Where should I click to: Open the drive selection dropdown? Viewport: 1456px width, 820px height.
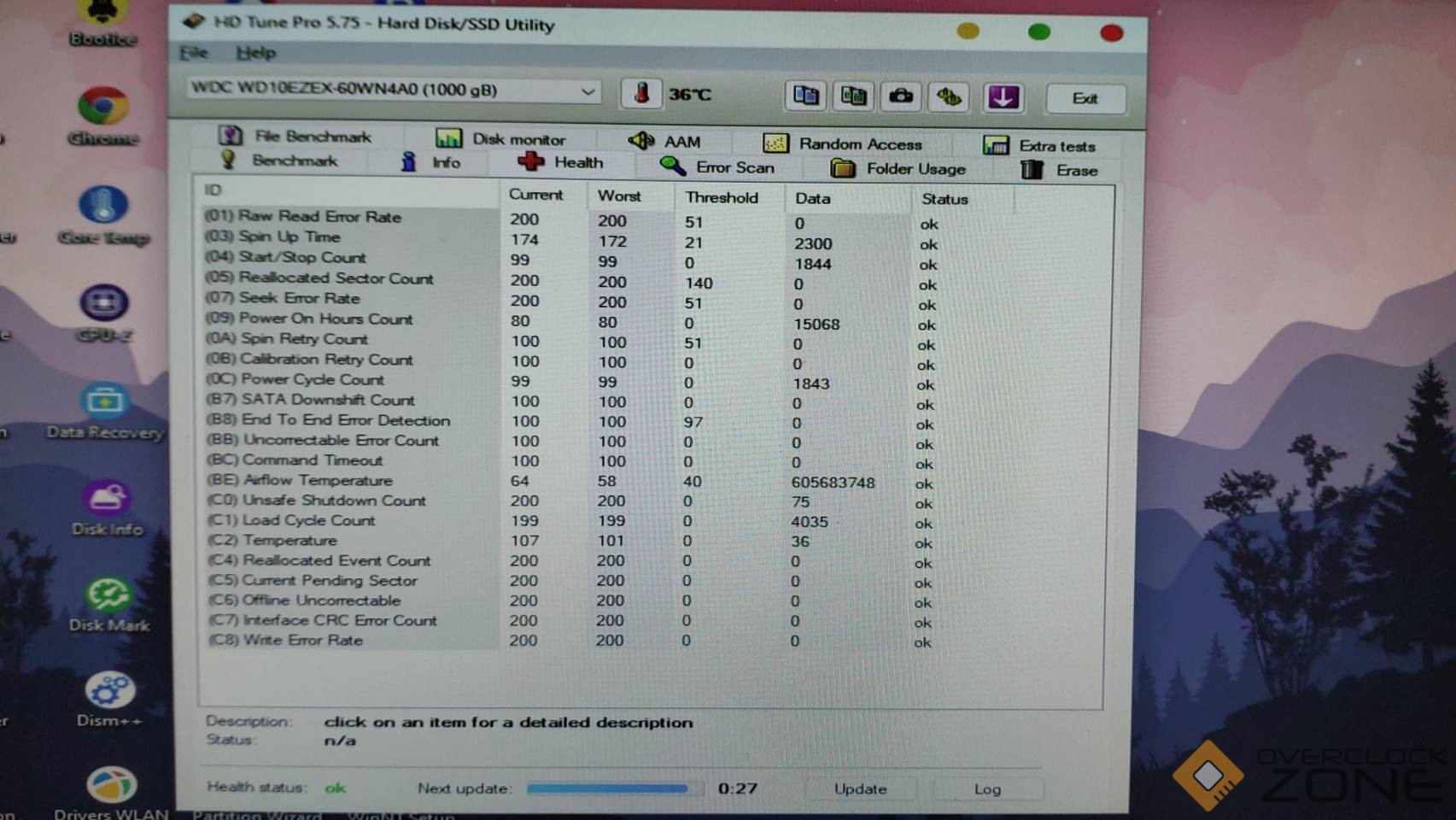pos(393,90)
